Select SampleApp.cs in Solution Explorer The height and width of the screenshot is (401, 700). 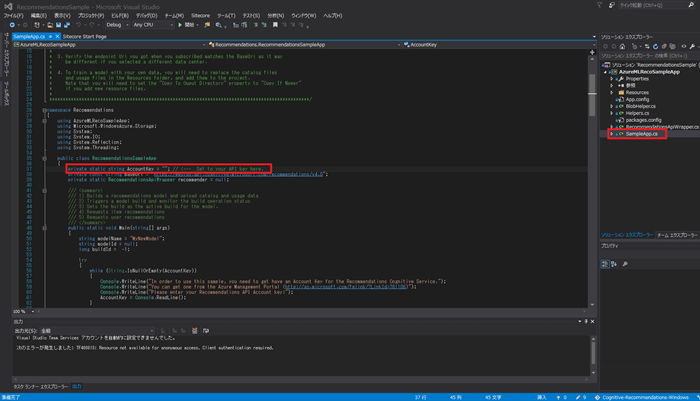click(x=642, y=134)
